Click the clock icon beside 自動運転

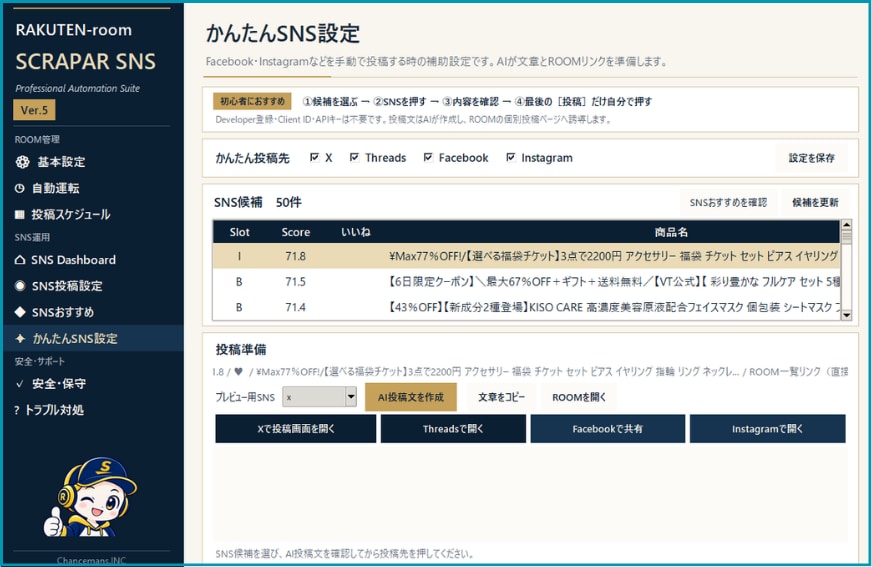coord(19,188)
